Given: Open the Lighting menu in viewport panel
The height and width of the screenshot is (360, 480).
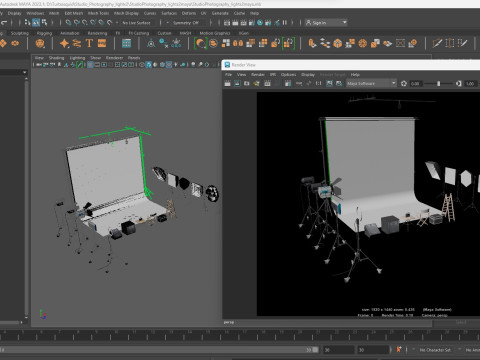Looking at the screenshot, I should pos(77,58).
